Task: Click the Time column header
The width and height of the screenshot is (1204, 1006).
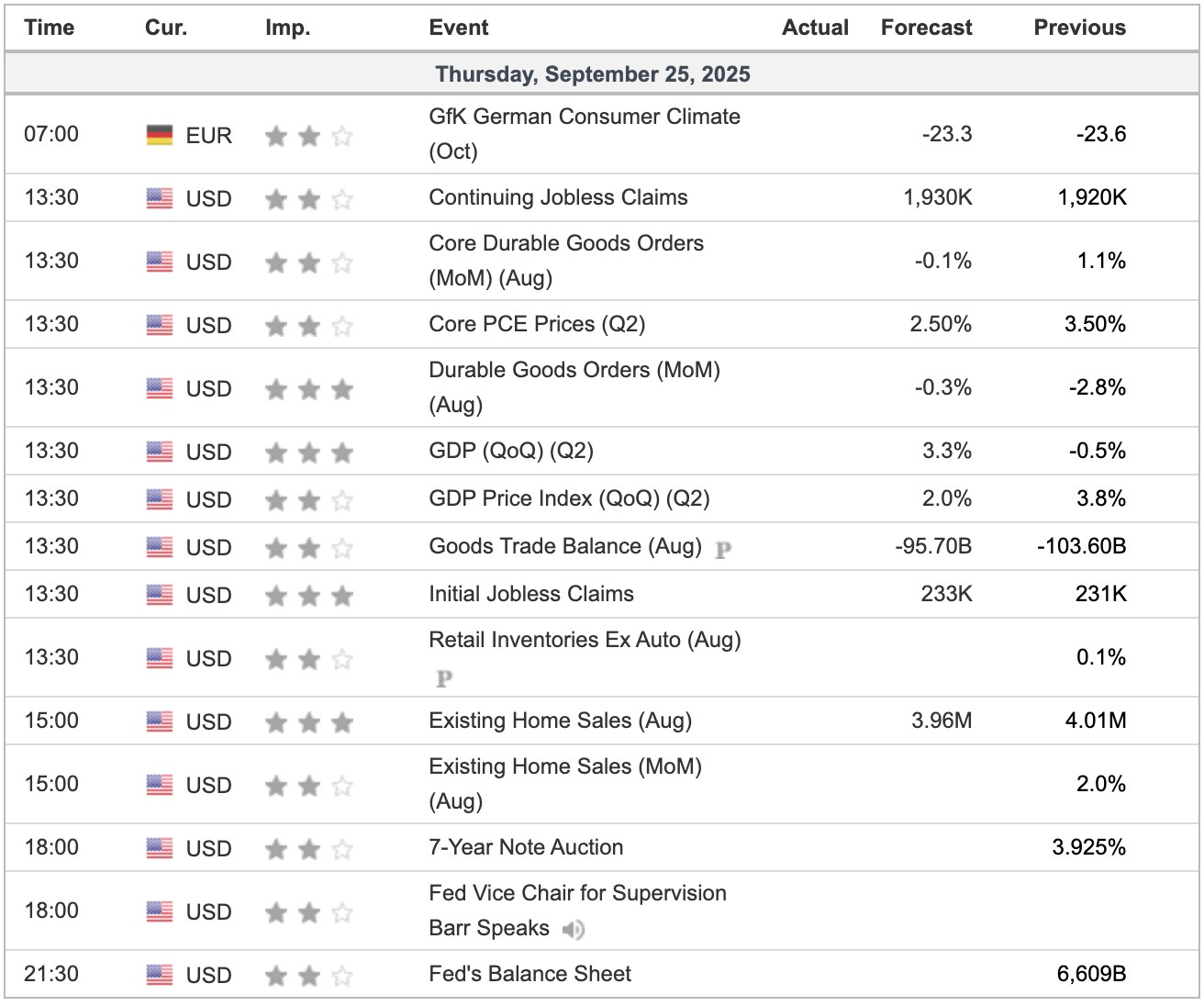Action: point(50,28)
